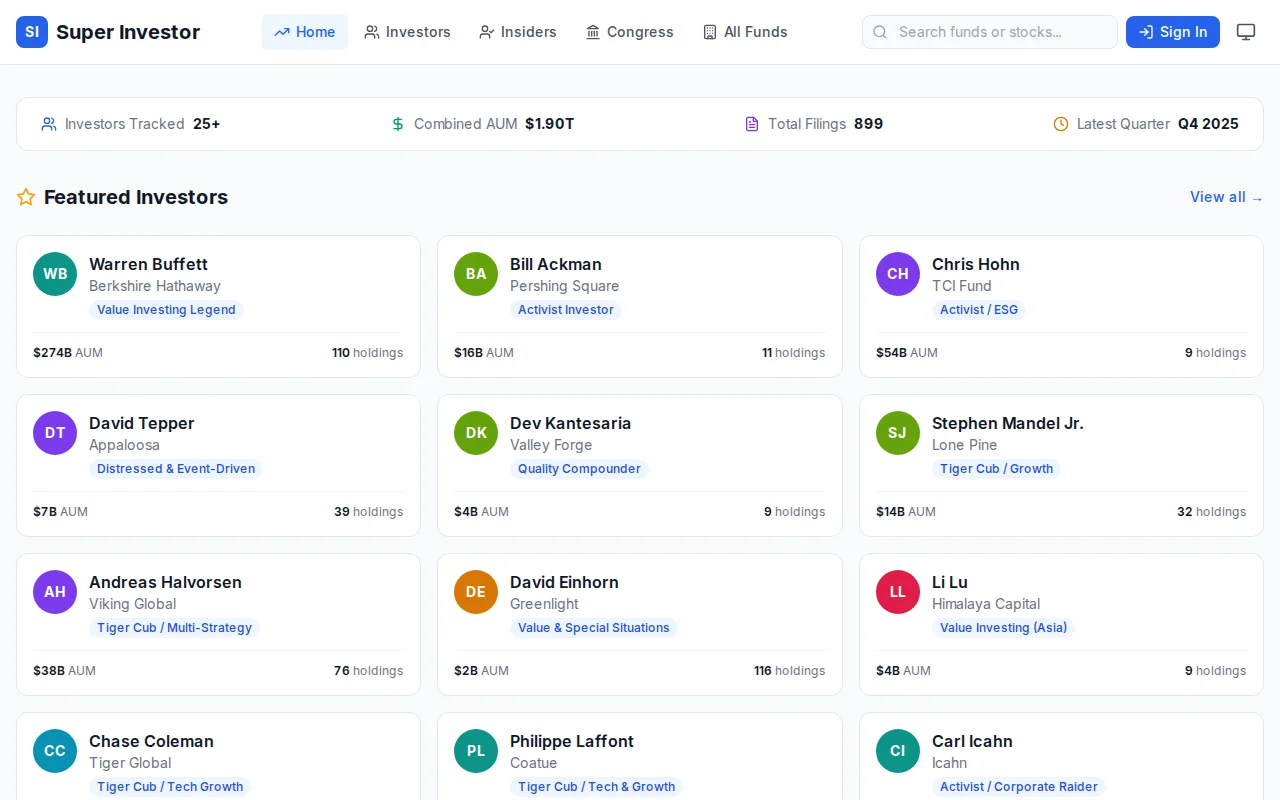Go to the Investors tab
This screenshot has width=1280, height=800.
click(407, 32)
